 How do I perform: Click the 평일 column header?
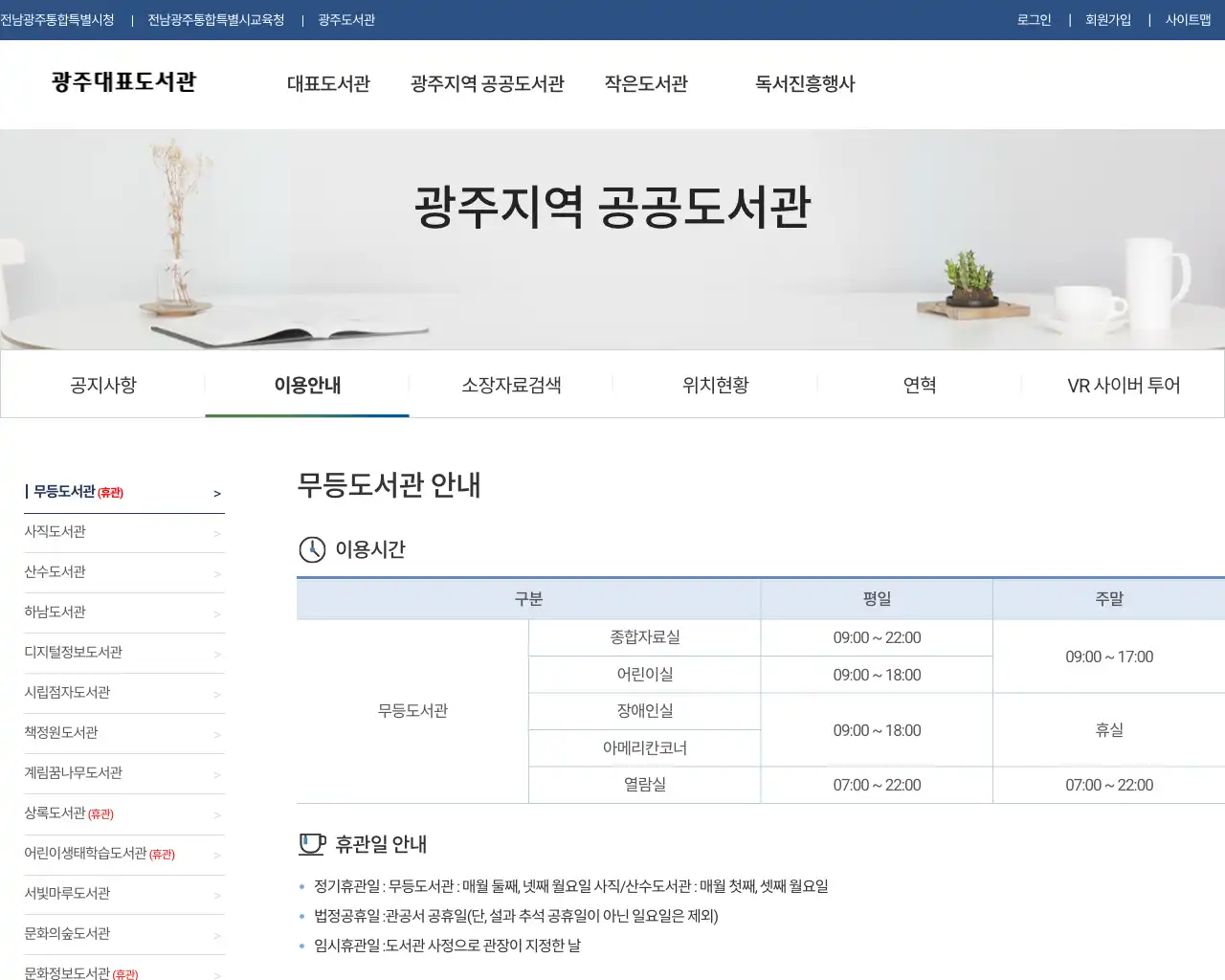tap(877, 599)
